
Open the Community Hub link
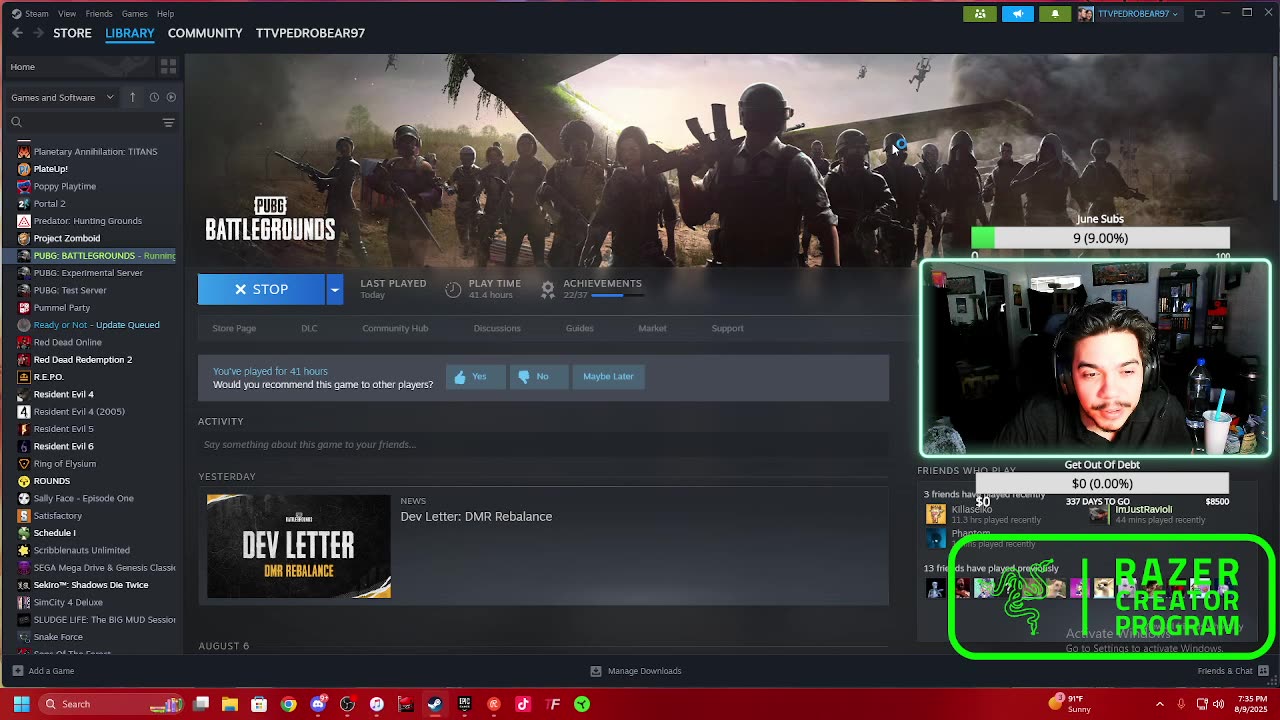coord(395,328)
